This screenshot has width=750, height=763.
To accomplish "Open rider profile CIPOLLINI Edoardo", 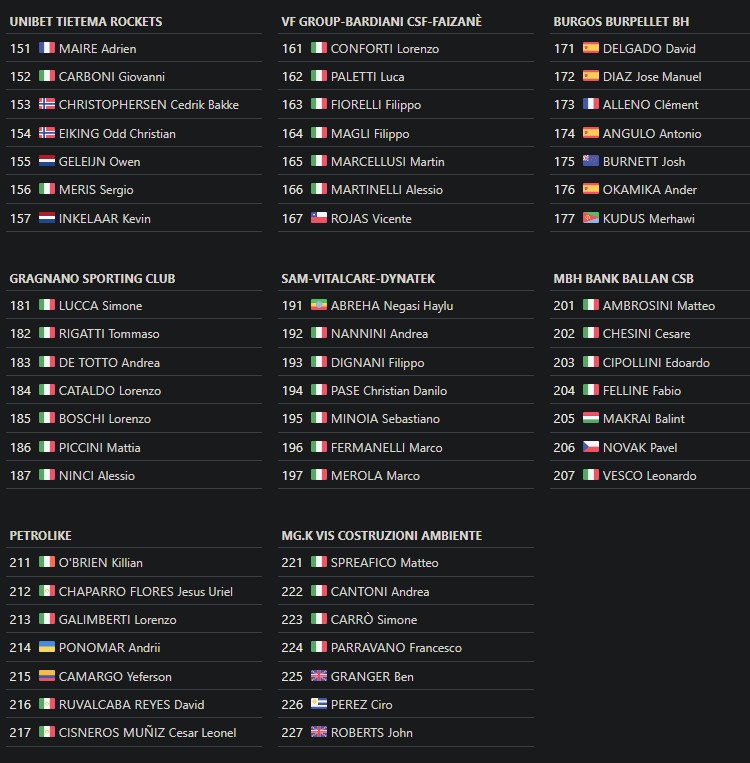I will coord(656,363).
